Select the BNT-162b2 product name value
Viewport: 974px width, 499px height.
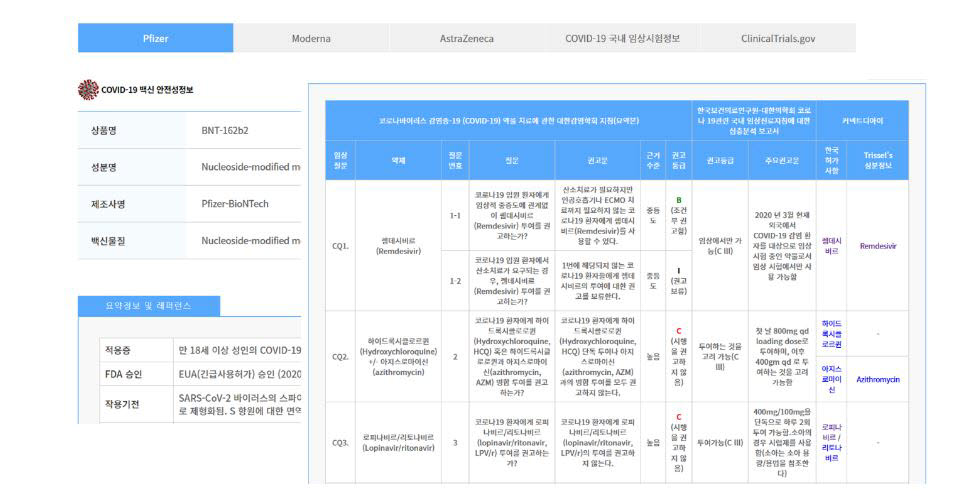pos(225,130)
